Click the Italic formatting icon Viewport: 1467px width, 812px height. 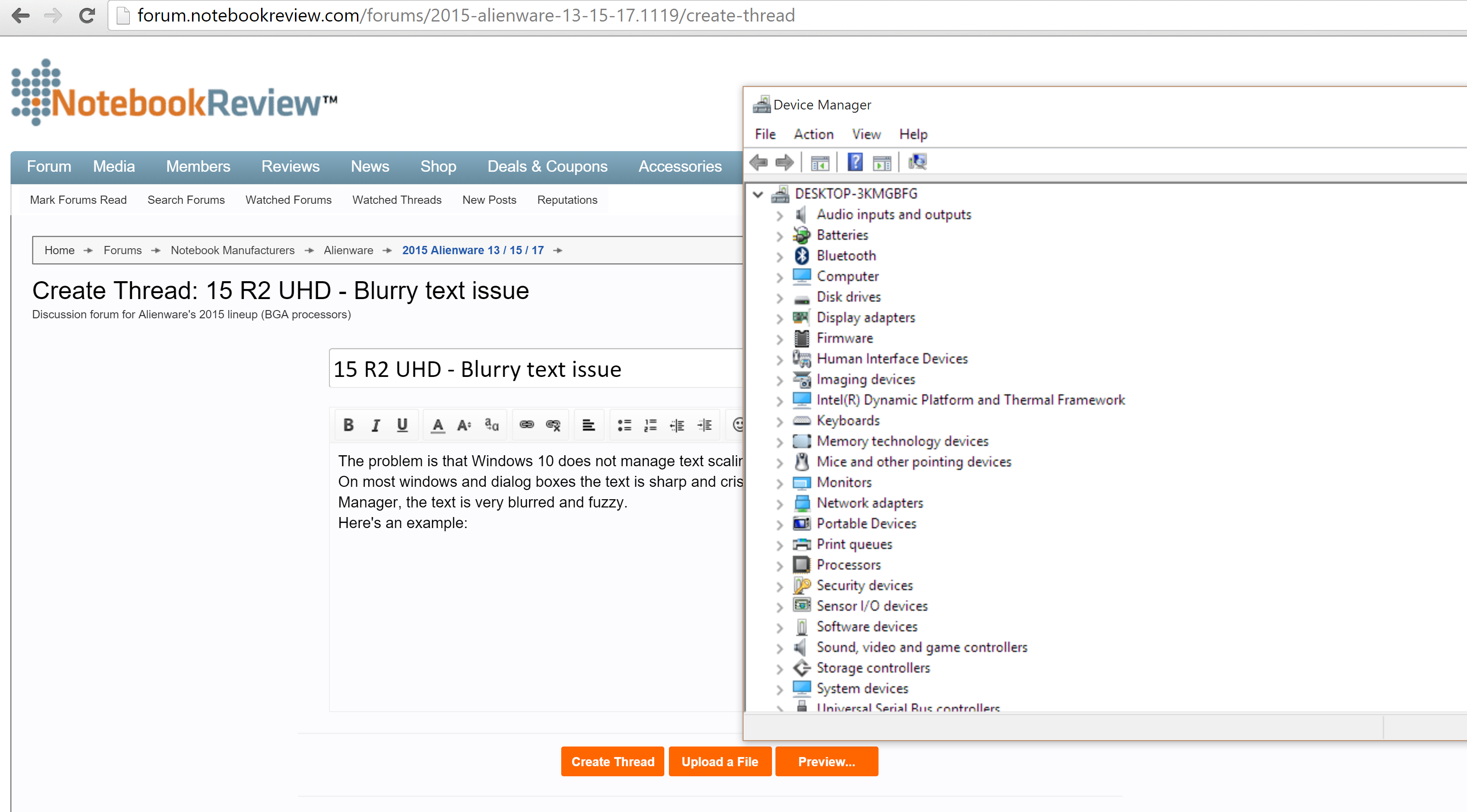pos(374,424)
